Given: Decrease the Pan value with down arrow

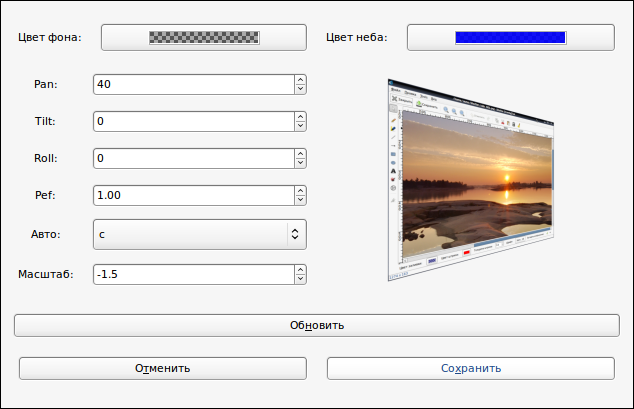Looking at the screenshot, I should [x=300, y=89].
